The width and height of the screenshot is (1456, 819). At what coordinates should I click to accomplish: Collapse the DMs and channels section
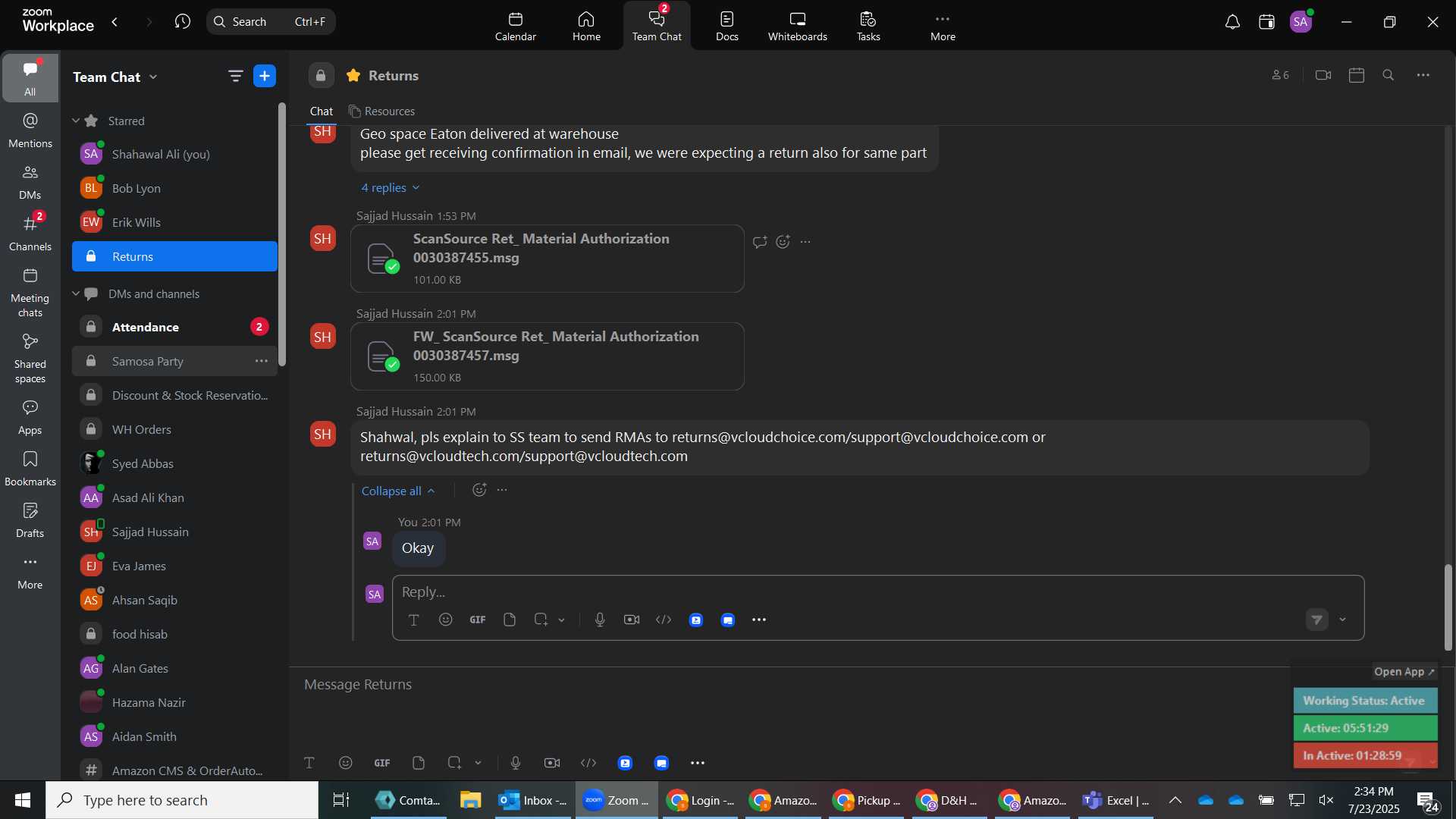pos(76,293)
